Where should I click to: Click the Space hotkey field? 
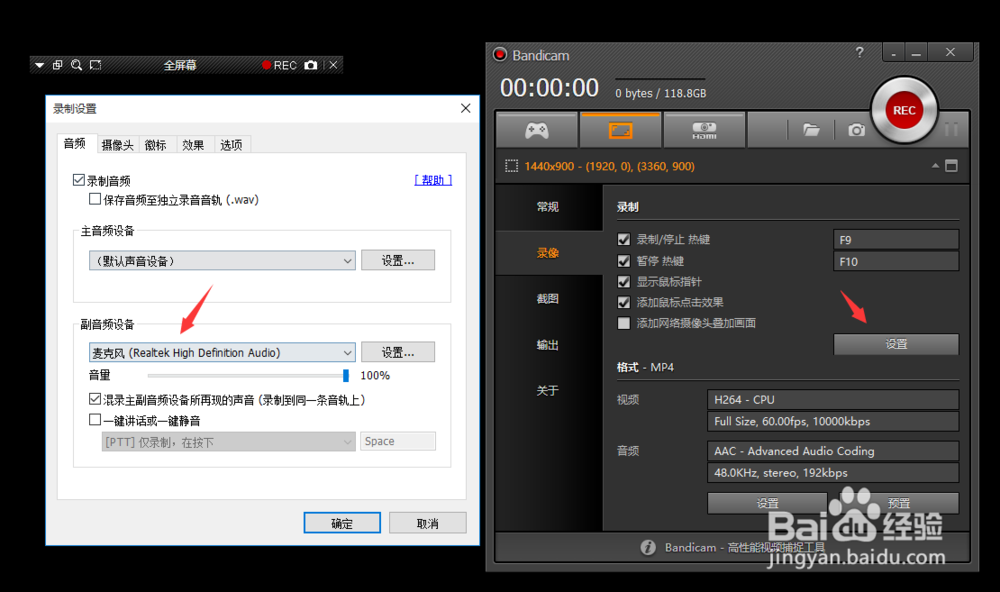398,441
